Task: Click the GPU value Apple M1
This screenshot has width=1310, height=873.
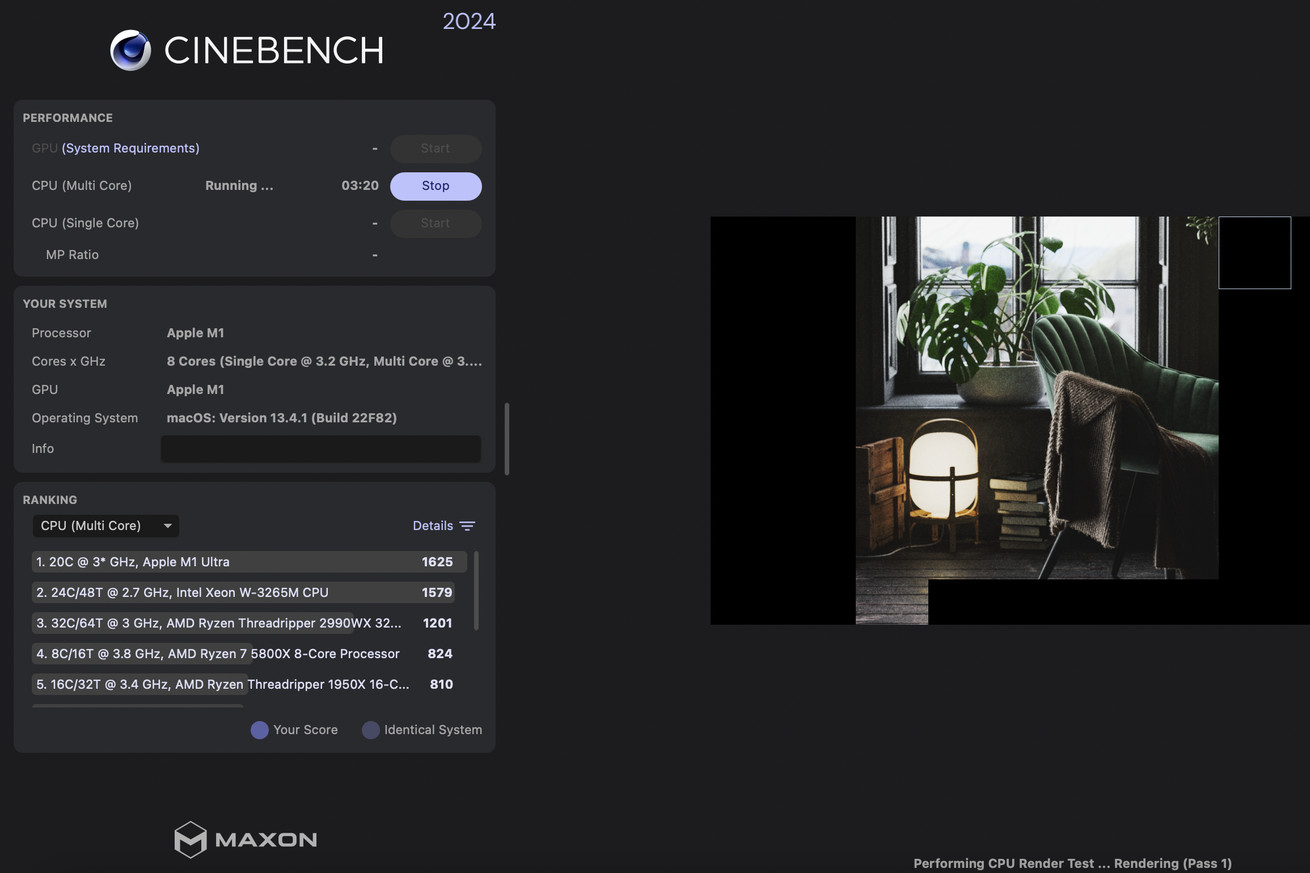Action: (196, 390)
